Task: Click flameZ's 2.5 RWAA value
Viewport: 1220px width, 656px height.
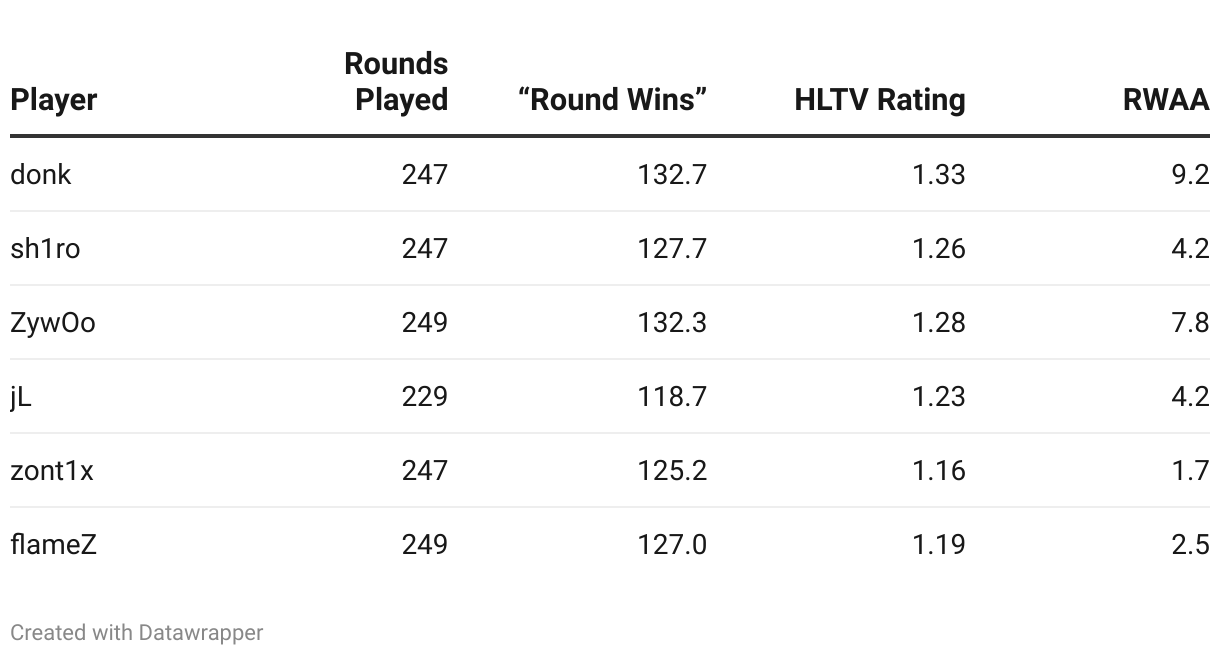Action: pyautogui.click(x=1190, y=544)
